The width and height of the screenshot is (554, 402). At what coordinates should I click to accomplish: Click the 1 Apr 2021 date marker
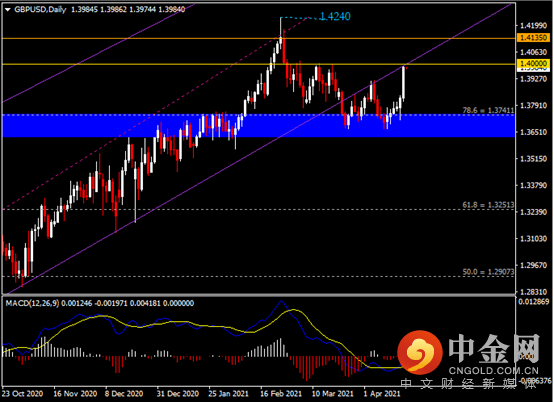click(x=382, y=394)
